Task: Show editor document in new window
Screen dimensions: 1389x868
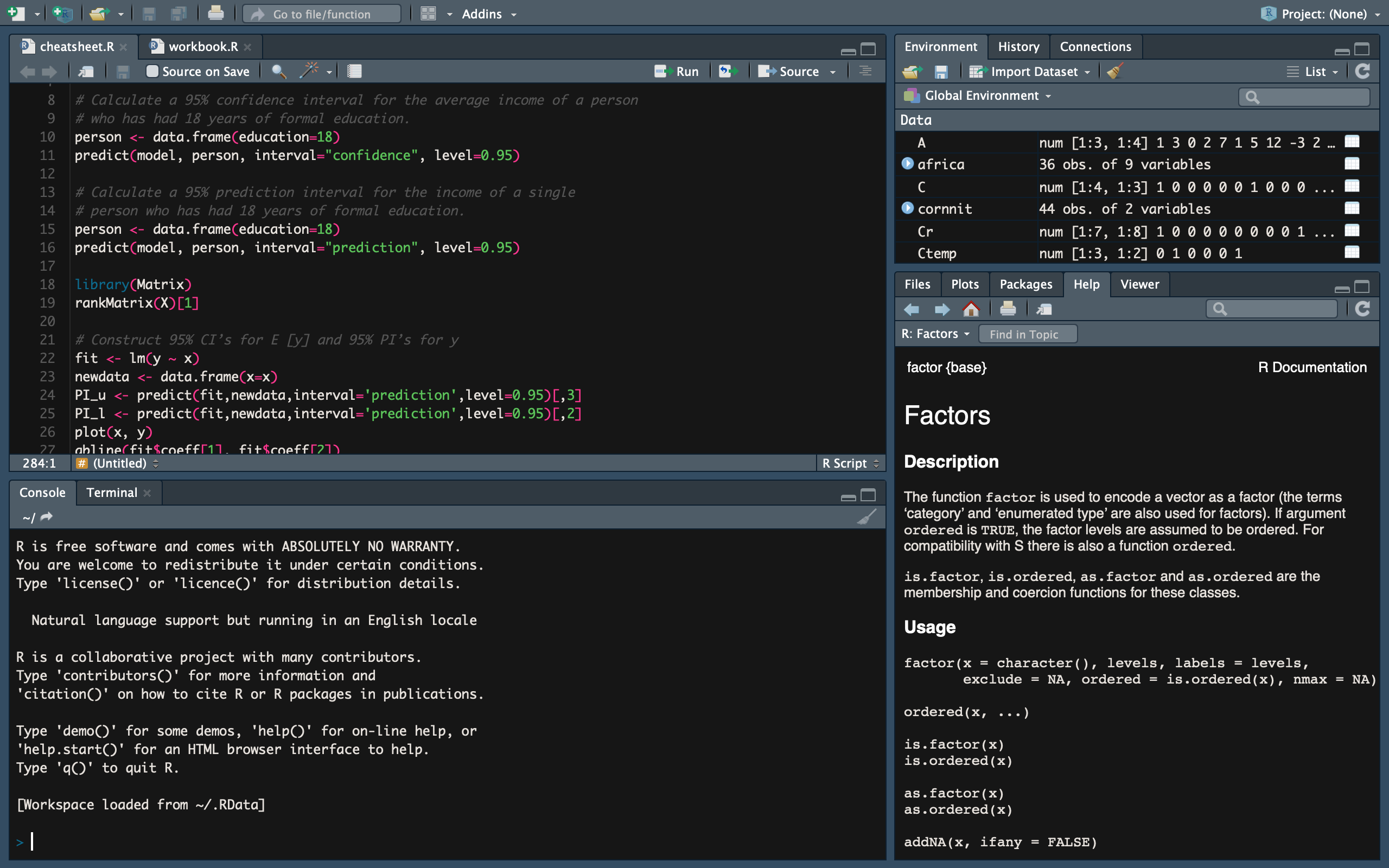Action: coord(86,71)
